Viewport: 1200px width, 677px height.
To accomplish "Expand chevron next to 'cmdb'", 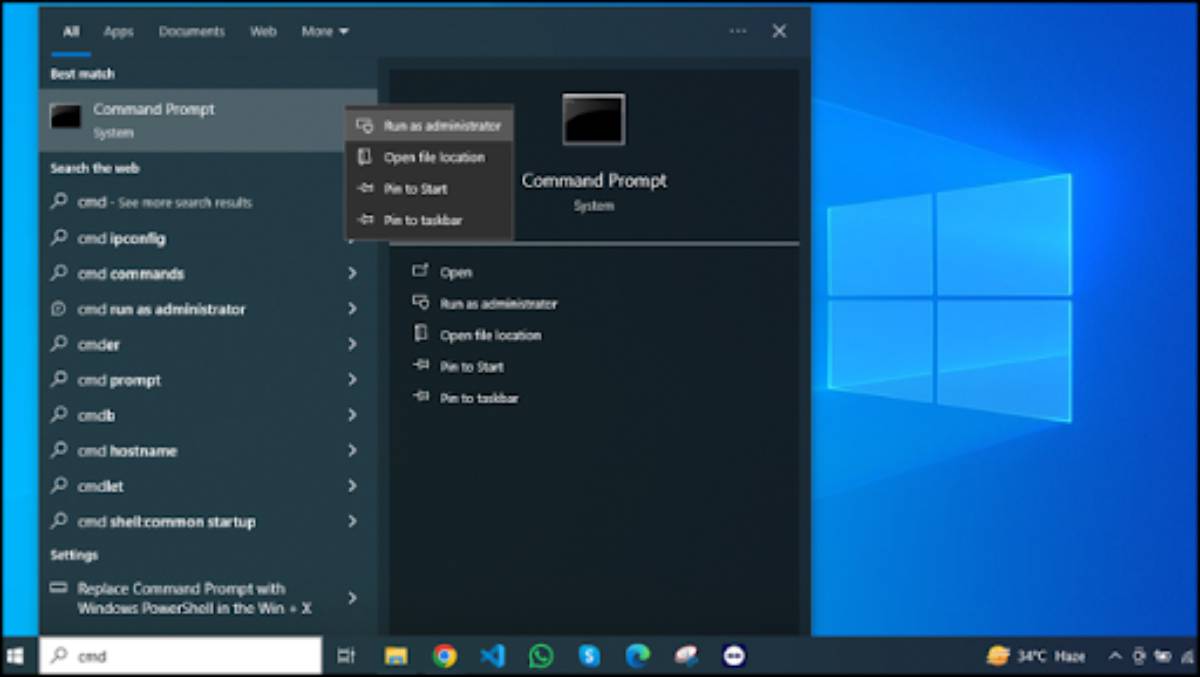I will [352, 415].
